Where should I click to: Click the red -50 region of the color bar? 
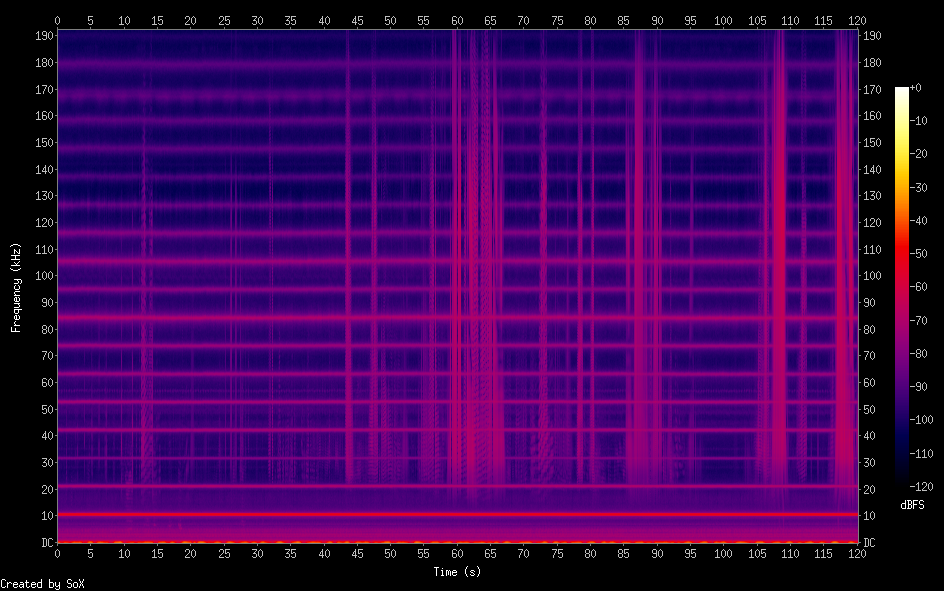click(902, 254)
